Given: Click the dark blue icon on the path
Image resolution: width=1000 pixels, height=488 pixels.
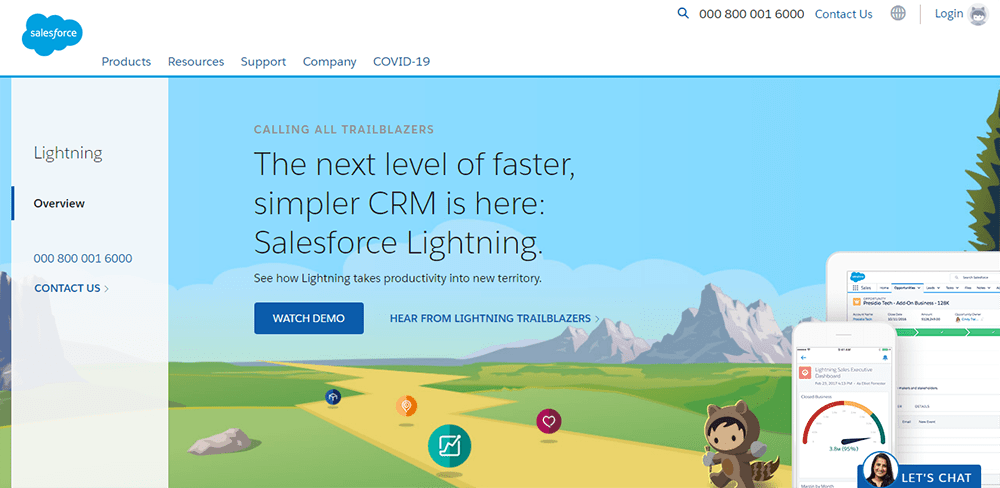Looking at the screenshot, I should pyautogui.click(x=333, y=397).
